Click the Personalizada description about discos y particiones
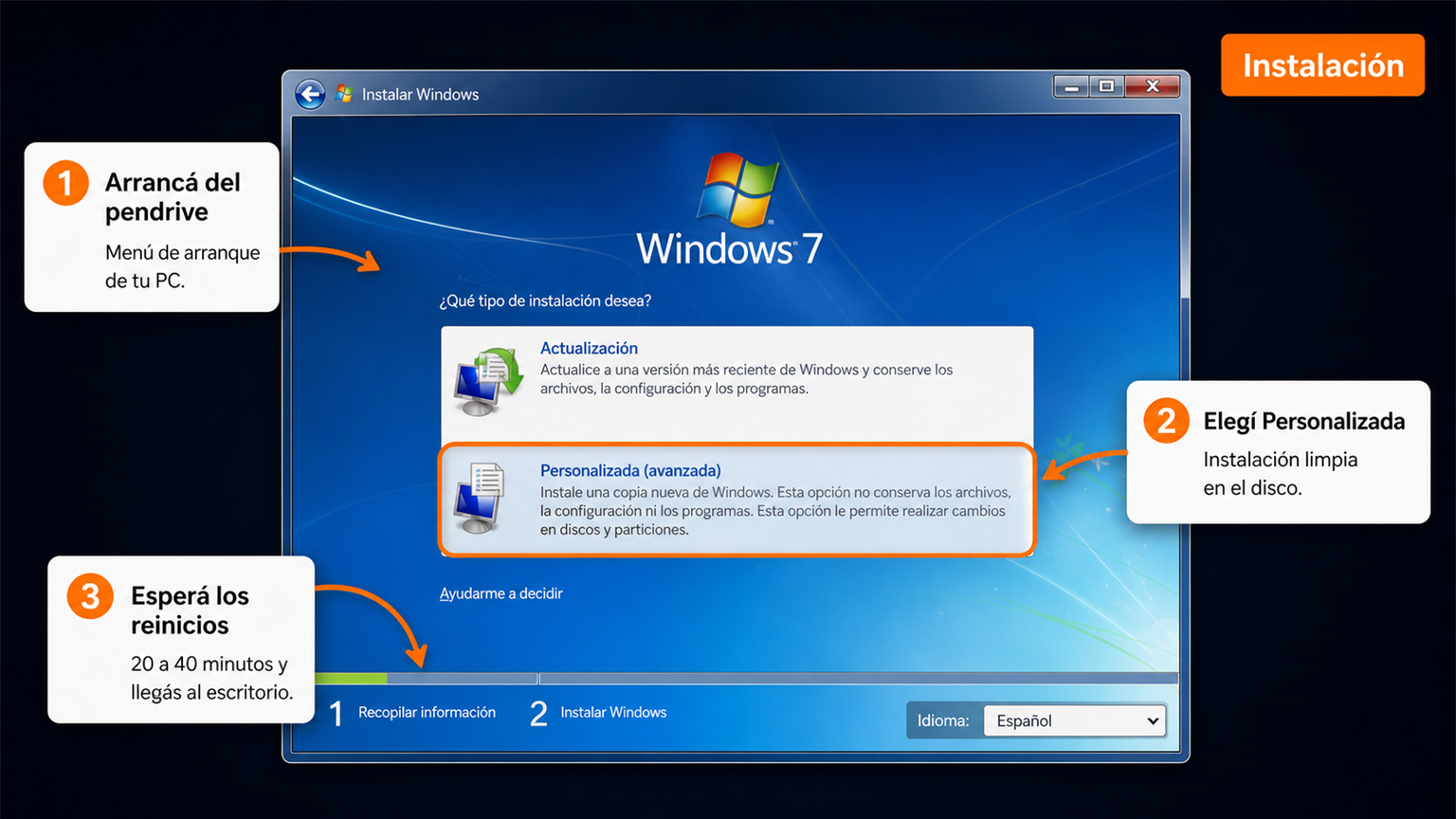Image resolution: width=1456 pixels, height=819 pixels. (775, 511)
